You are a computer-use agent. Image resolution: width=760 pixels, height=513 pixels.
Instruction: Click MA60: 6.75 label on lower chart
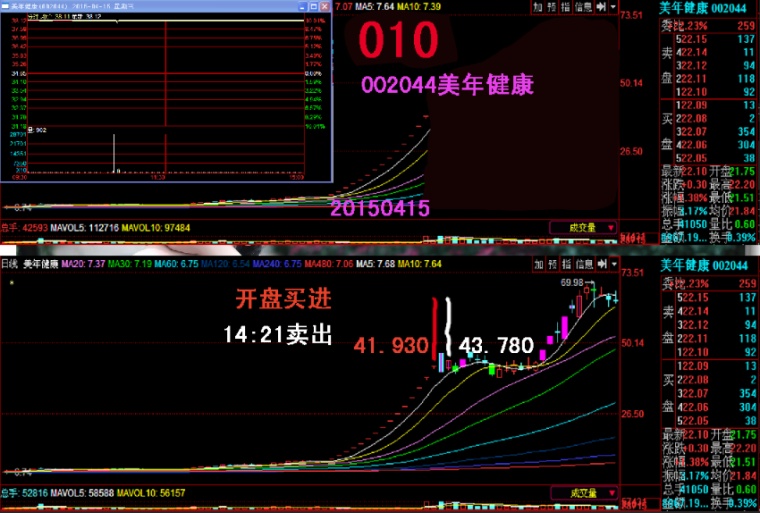(176, 264)
